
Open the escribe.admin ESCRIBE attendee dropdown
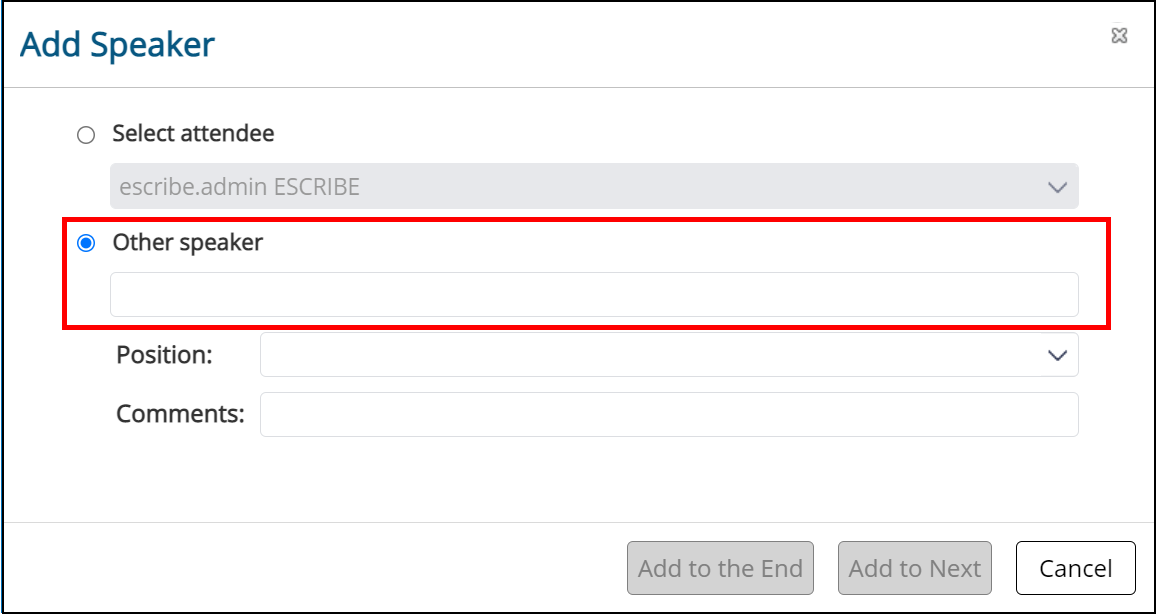pos(594,186)
